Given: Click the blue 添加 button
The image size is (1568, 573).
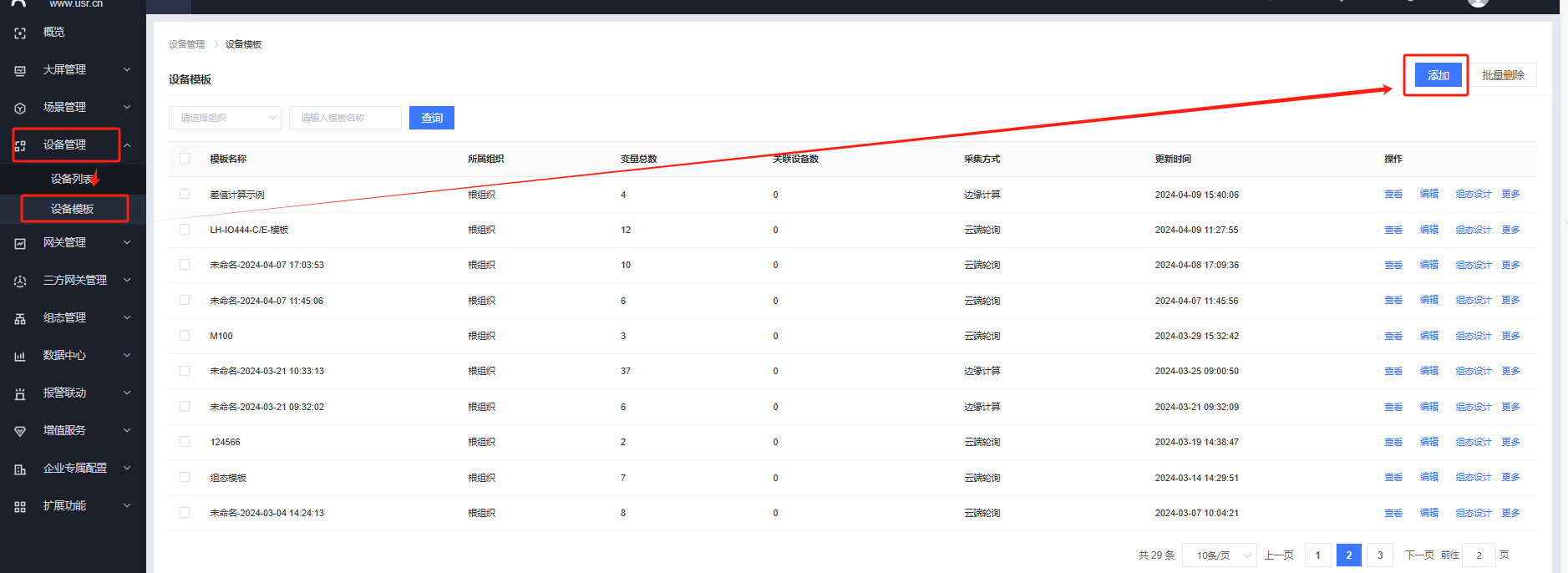Looking at the screenshot, I should click(1438, 75).
